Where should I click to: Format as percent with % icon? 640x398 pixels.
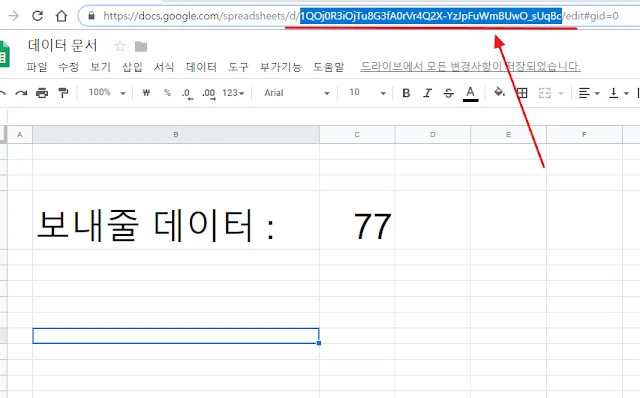[167, 93]
